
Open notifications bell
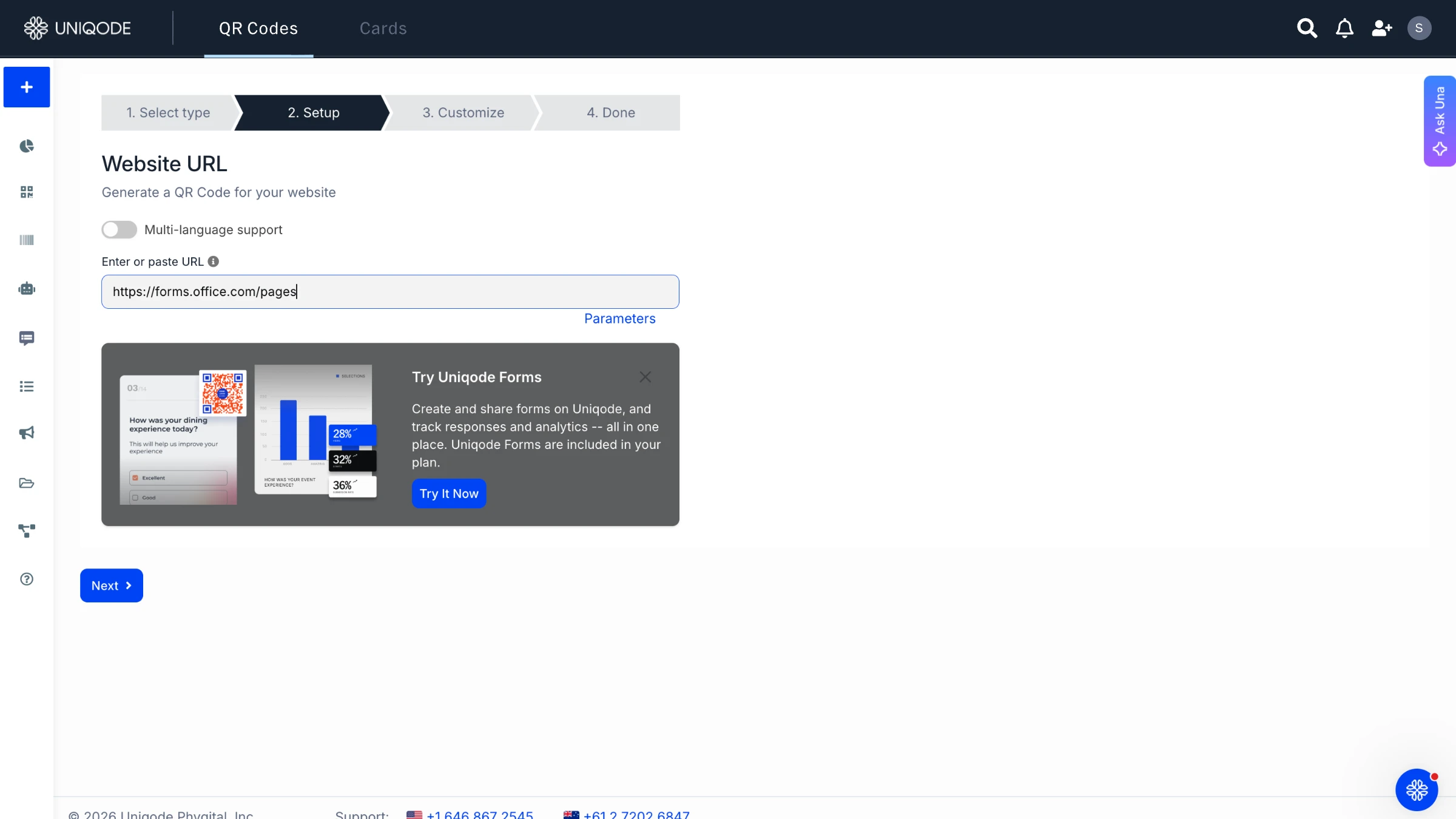[1344, 28]
